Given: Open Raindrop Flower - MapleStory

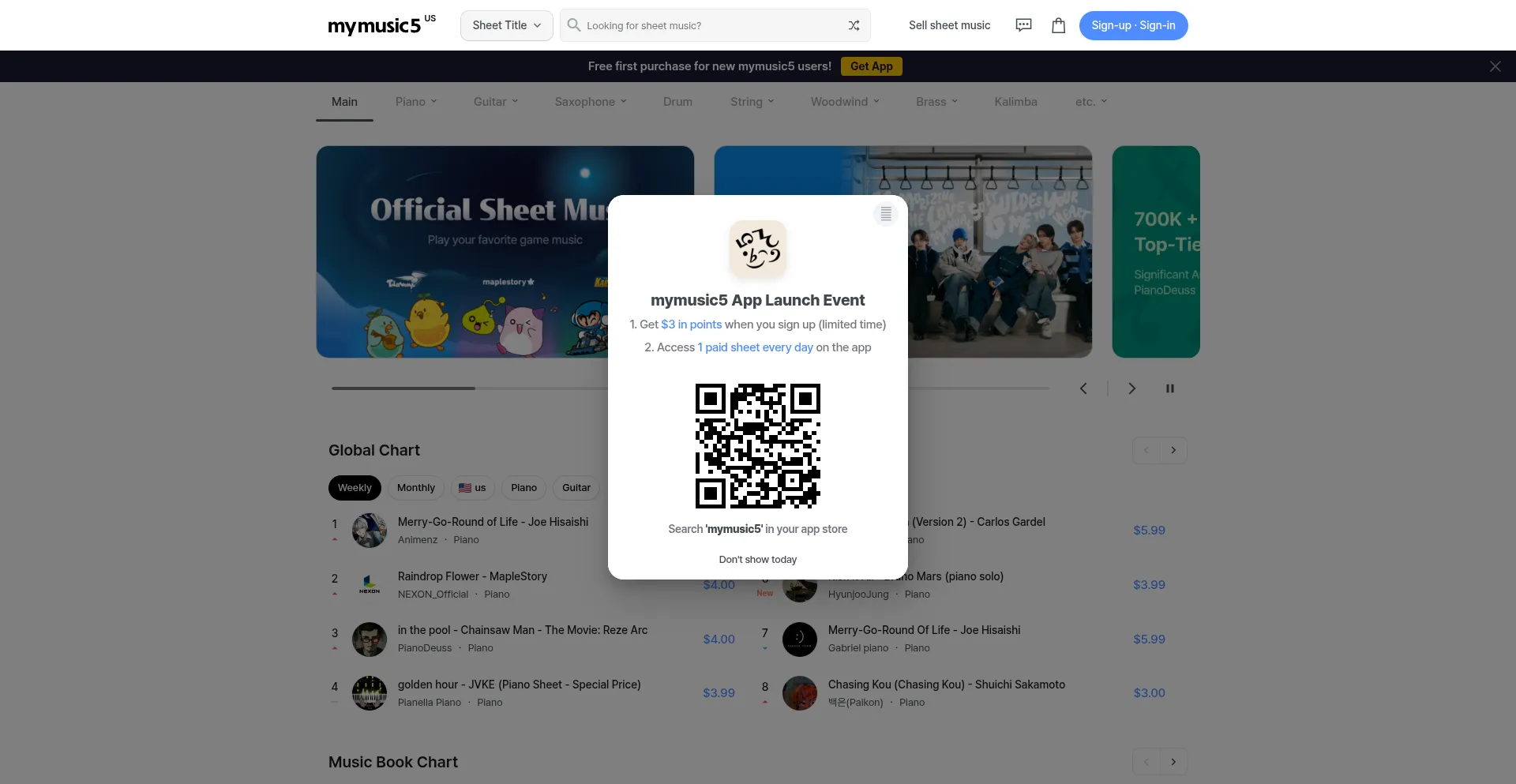Looking at the screenshot, I should click(x=472, y=576).
